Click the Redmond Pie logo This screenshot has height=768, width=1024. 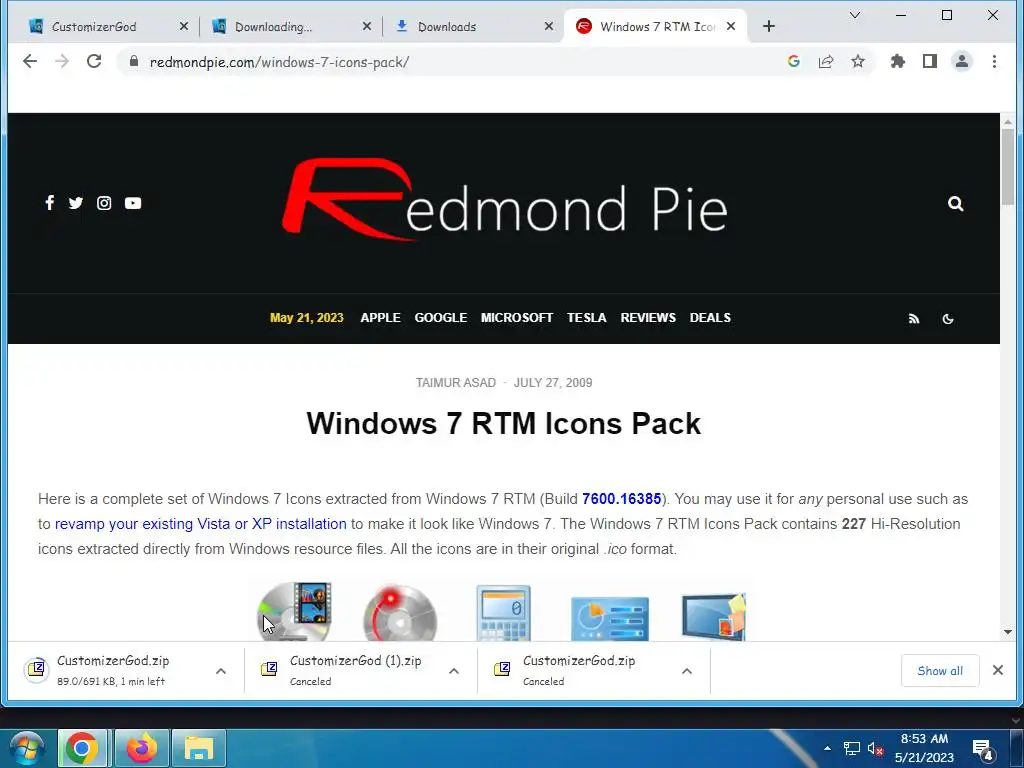coord(504,200)
